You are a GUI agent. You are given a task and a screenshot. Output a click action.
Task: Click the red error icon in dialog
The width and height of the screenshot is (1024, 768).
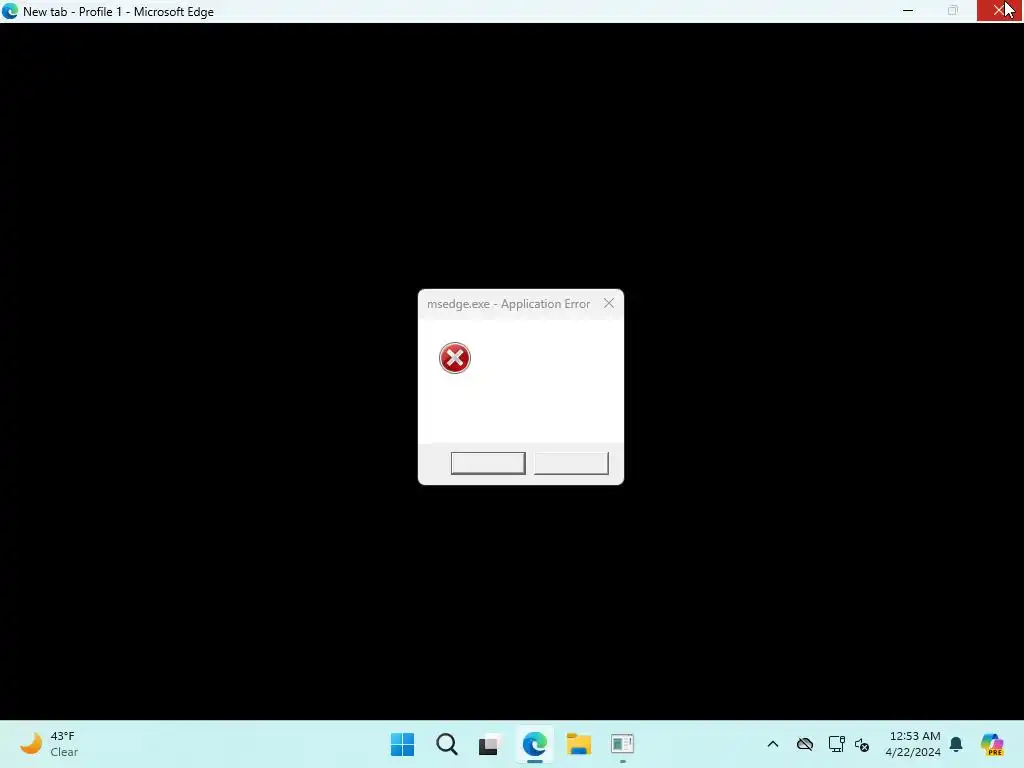[x=455, y=358]
